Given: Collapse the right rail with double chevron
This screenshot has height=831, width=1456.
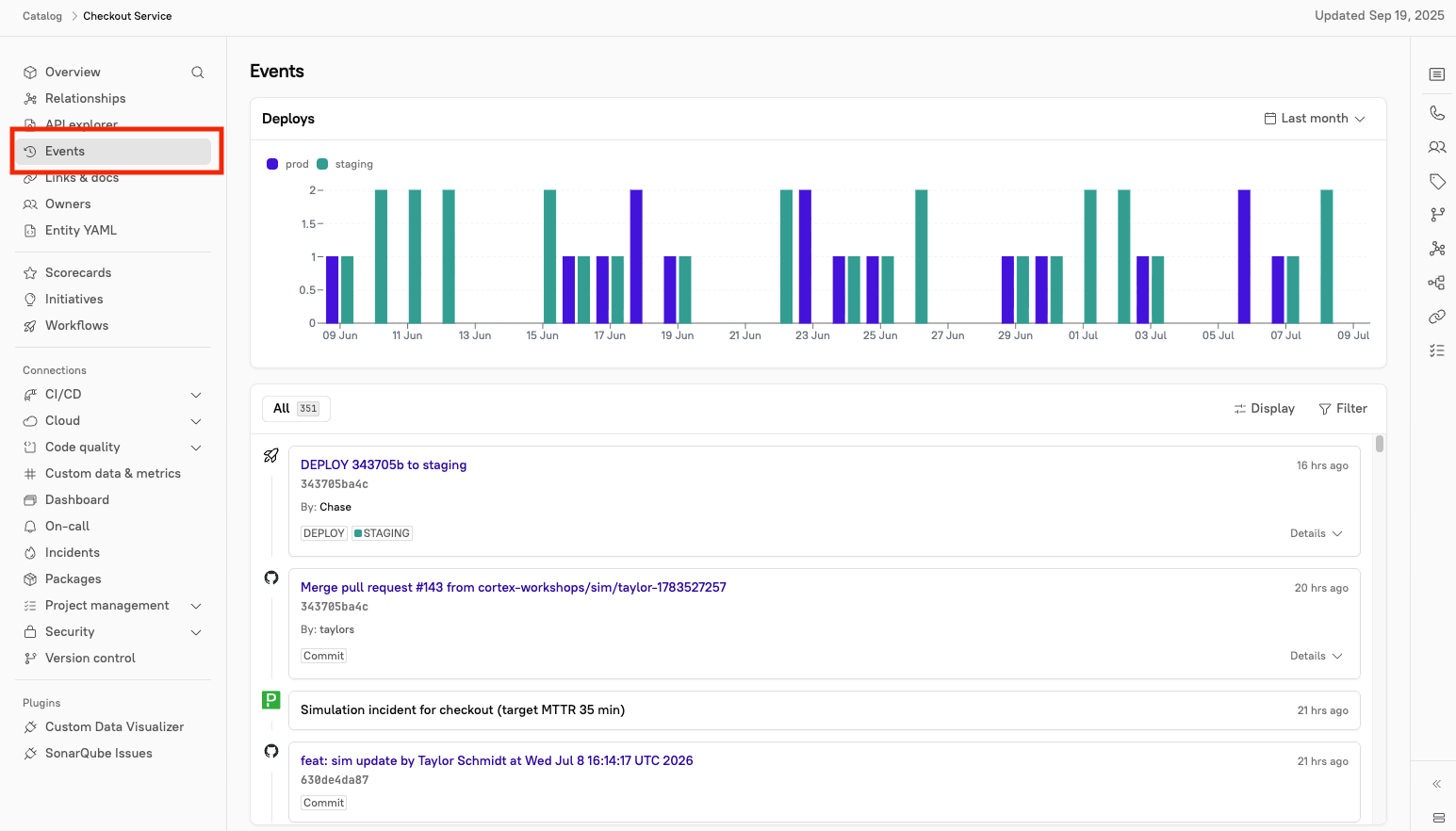Looking at the screenshot, I should 1437,784.
